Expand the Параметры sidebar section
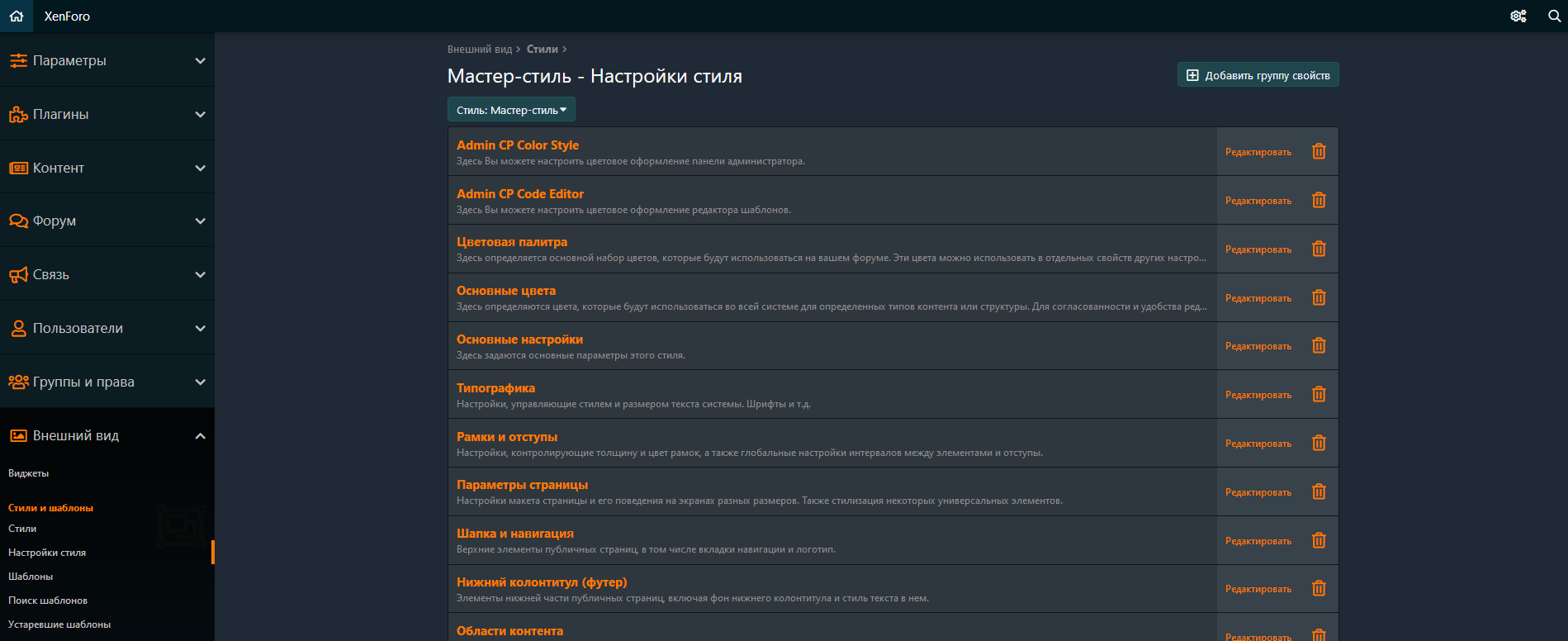Viewport: 1568px width, 641px height. pyautogui.click(x=107, y=60)
